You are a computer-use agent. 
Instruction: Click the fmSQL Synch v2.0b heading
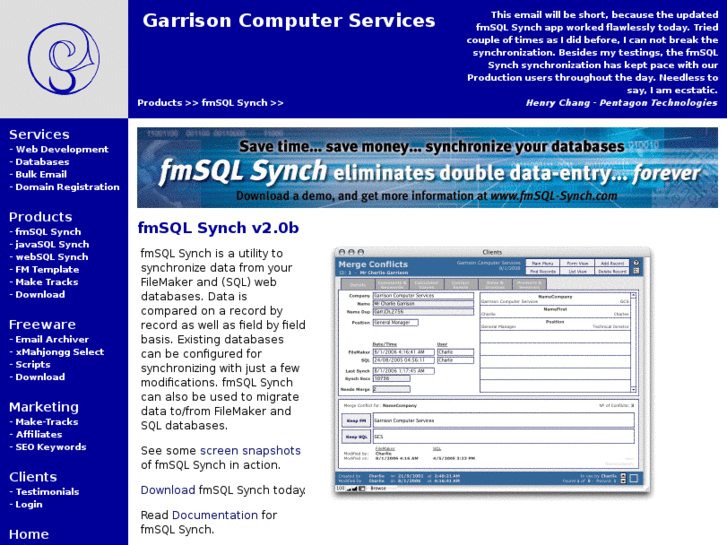[218, 228]
